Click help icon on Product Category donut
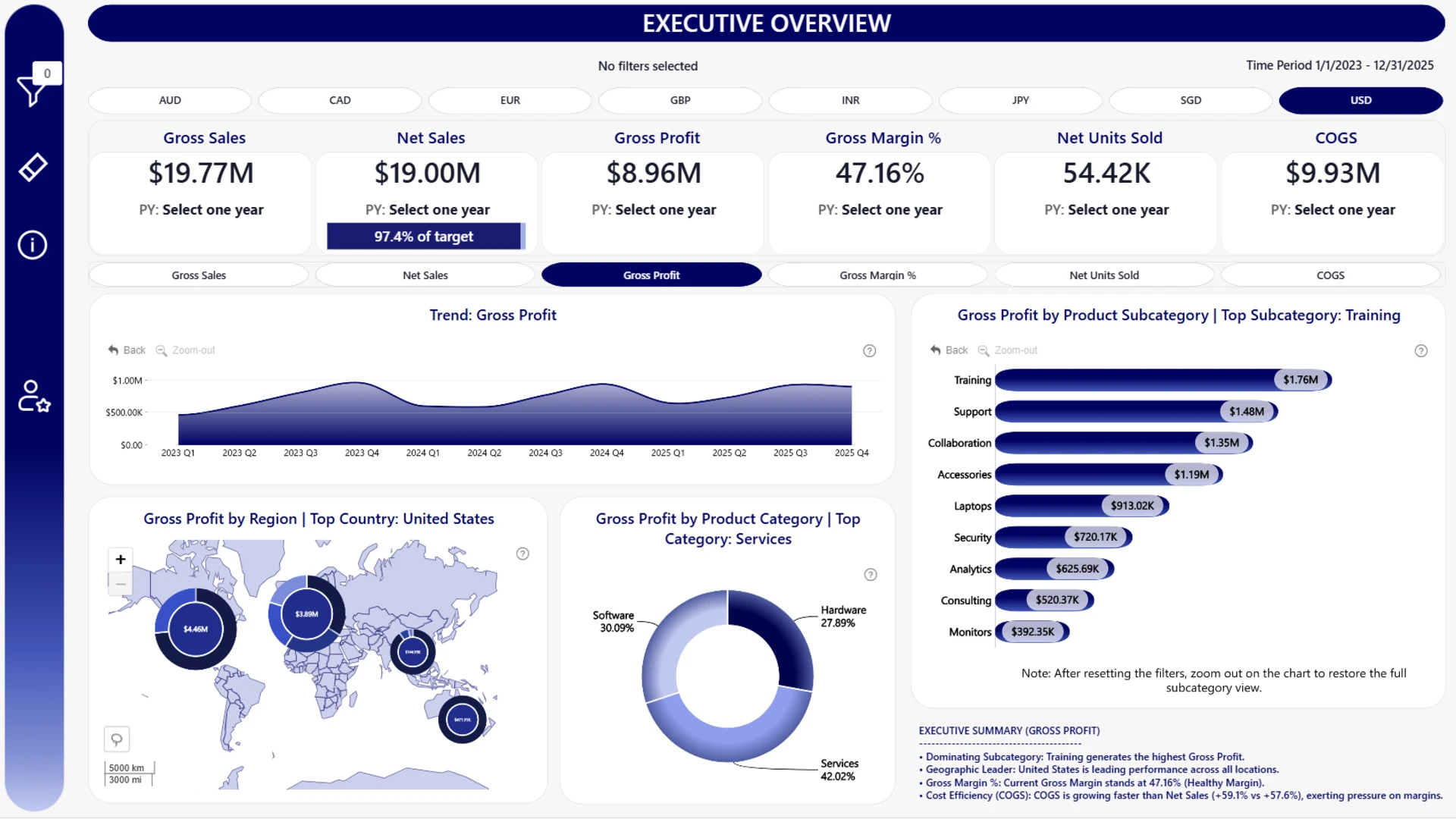Viewport: 1456px width, 819px height. [x=871, y=575]
